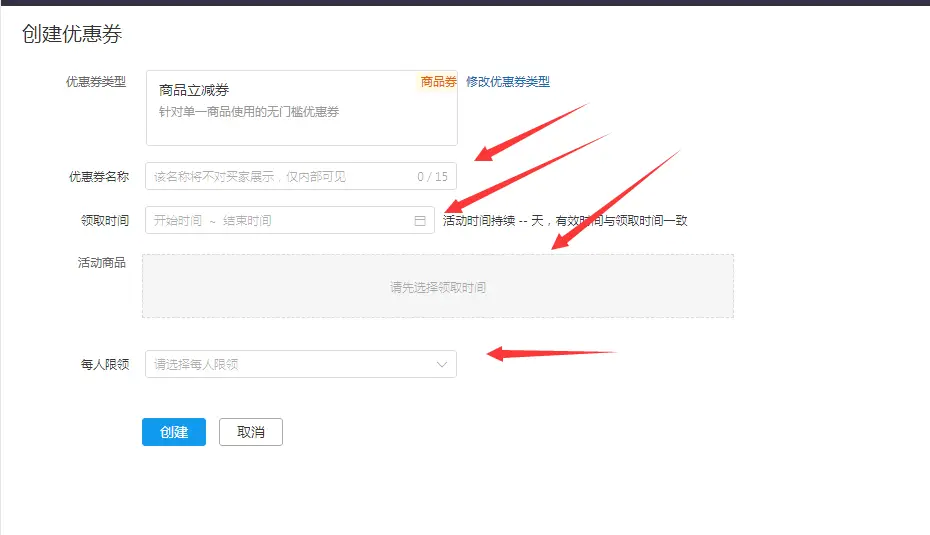This screenshot has width=930, height=535.
Task: Expand the 每人限领 dropdown
Action: coord(301,364)
